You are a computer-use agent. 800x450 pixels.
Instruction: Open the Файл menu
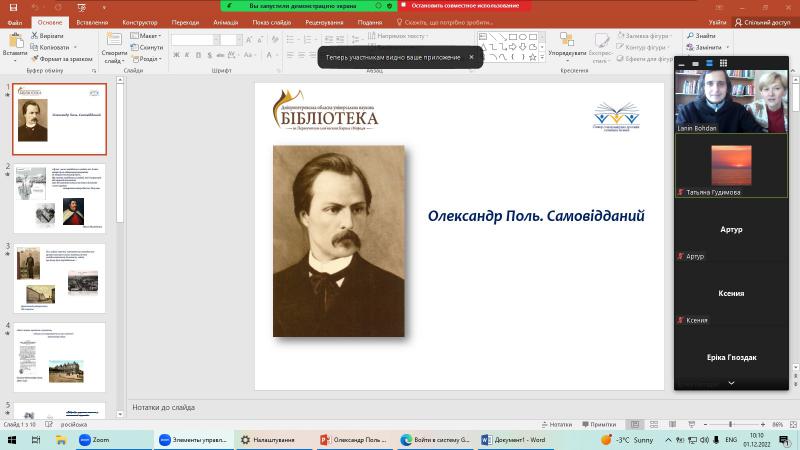15,22
